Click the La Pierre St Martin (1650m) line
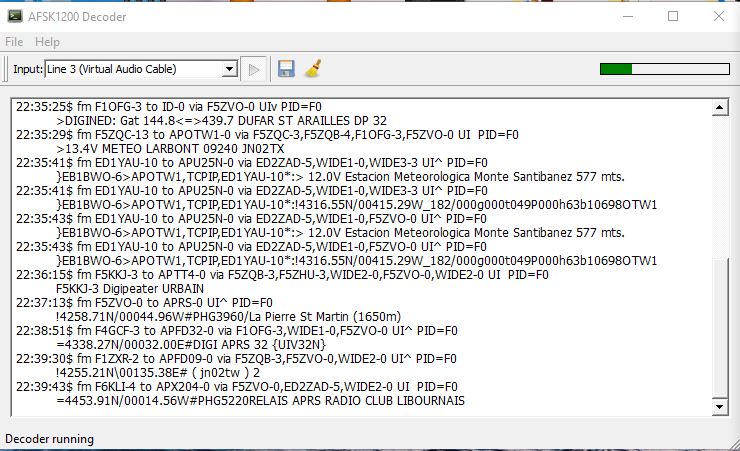Viewport: 740px width, 451px height. point(228,317)
